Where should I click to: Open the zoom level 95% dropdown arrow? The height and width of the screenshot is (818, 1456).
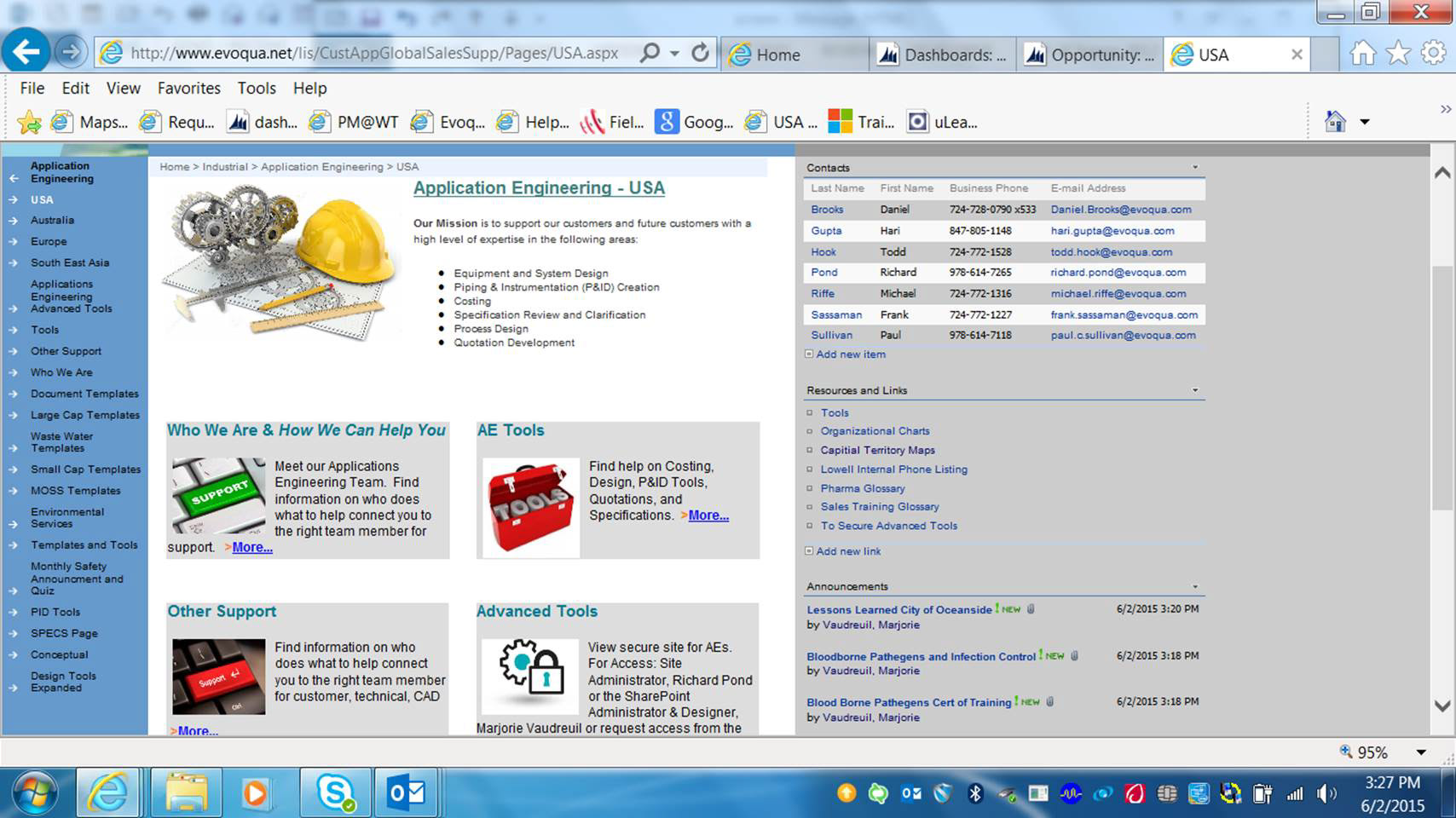tap(1421, 752)
